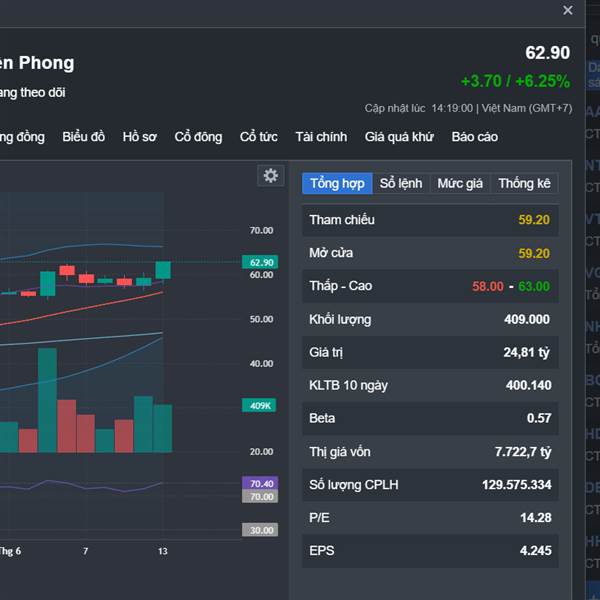Click the latest green candlestick
Screen dimensions: 600x600
tap(163, 270)
